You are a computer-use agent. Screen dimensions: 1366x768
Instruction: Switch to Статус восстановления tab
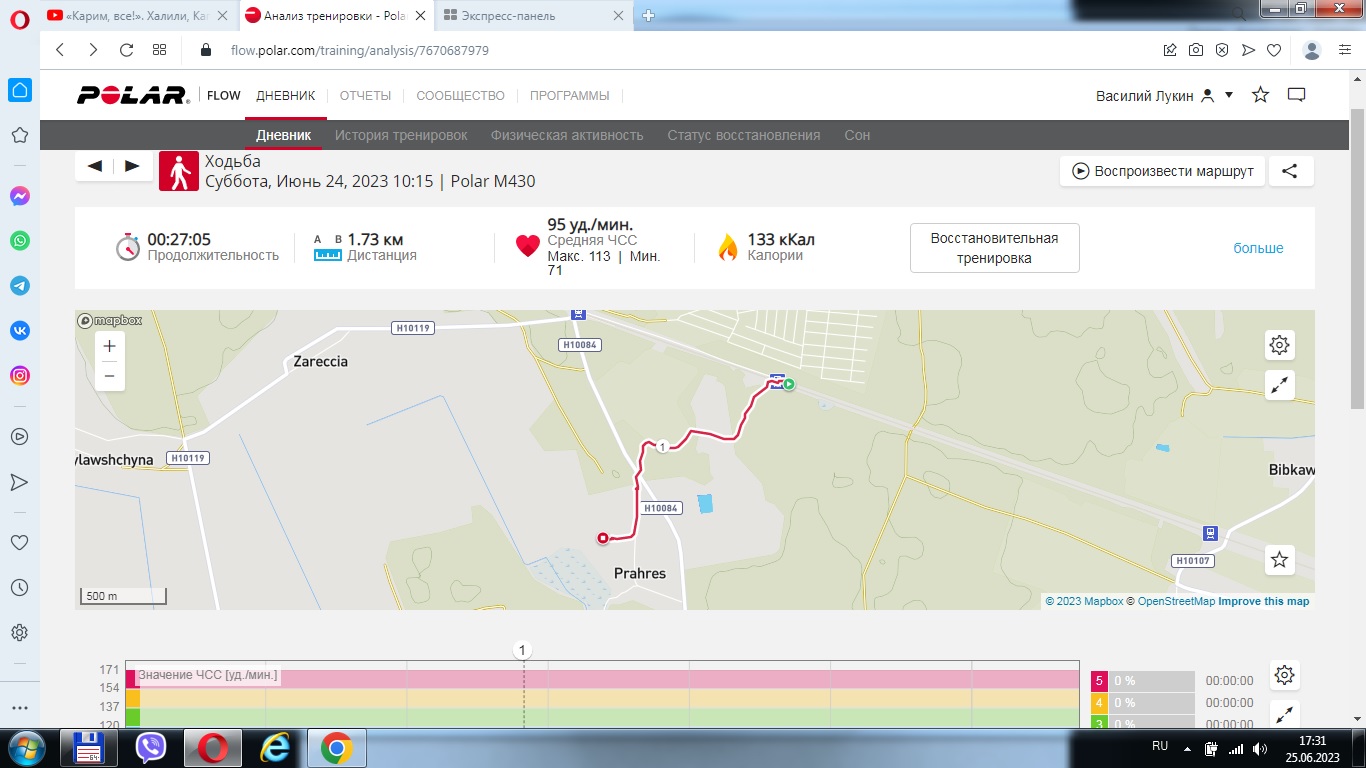click(744, 135)
